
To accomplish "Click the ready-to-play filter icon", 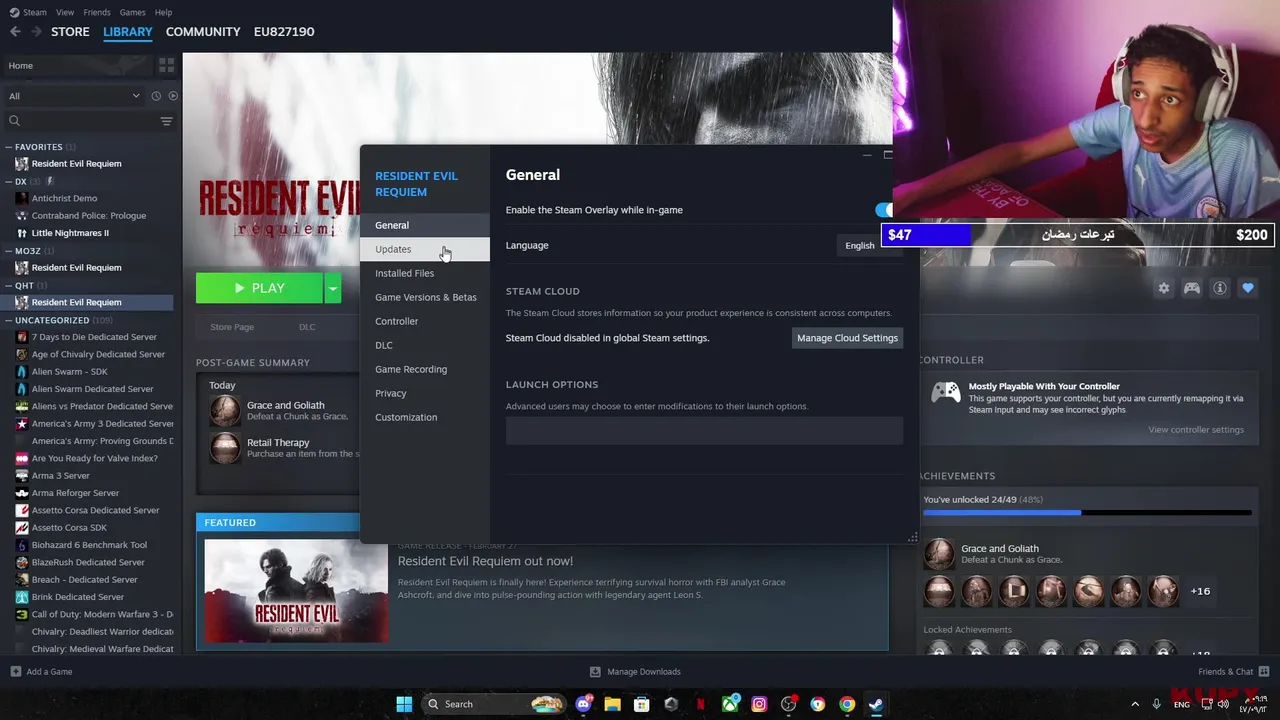I will 173,96.
